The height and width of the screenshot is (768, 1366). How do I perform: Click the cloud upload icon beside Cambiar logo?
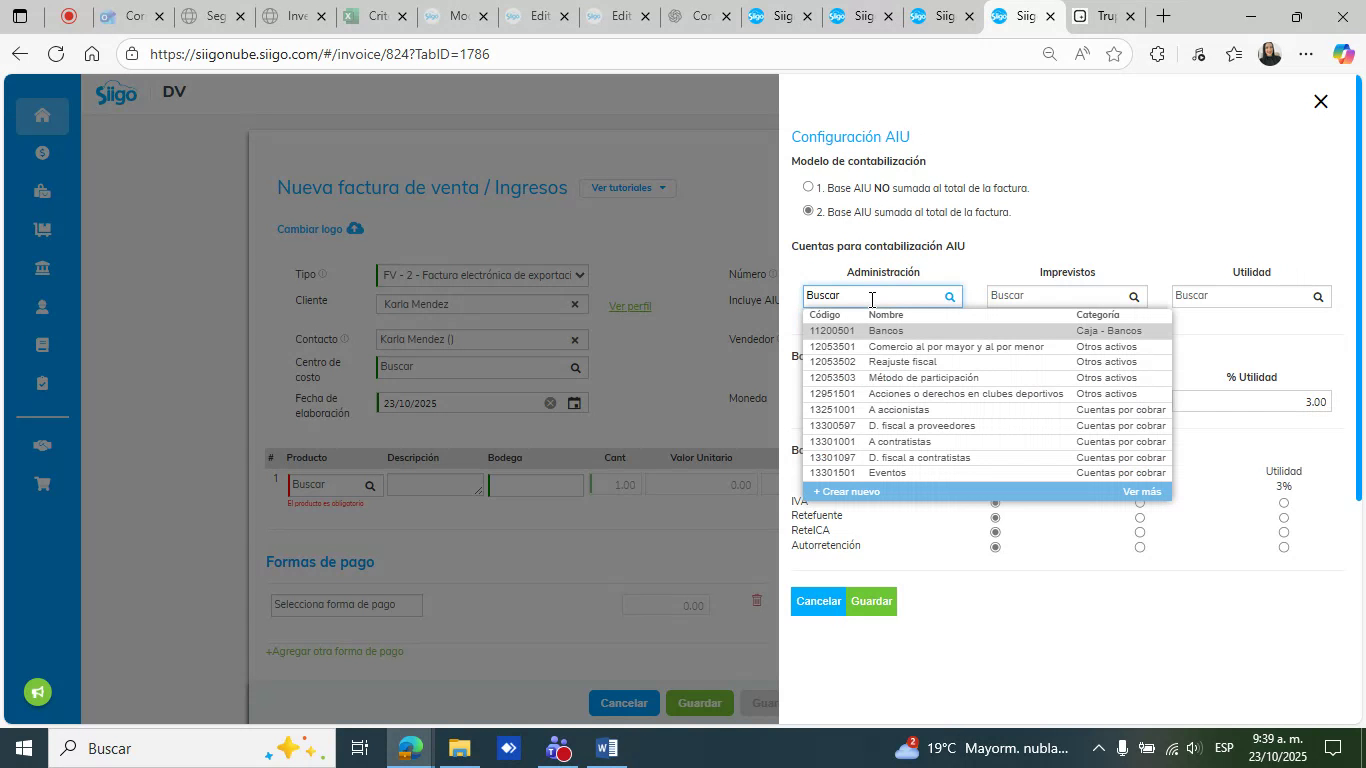click(x=355, y=229)
